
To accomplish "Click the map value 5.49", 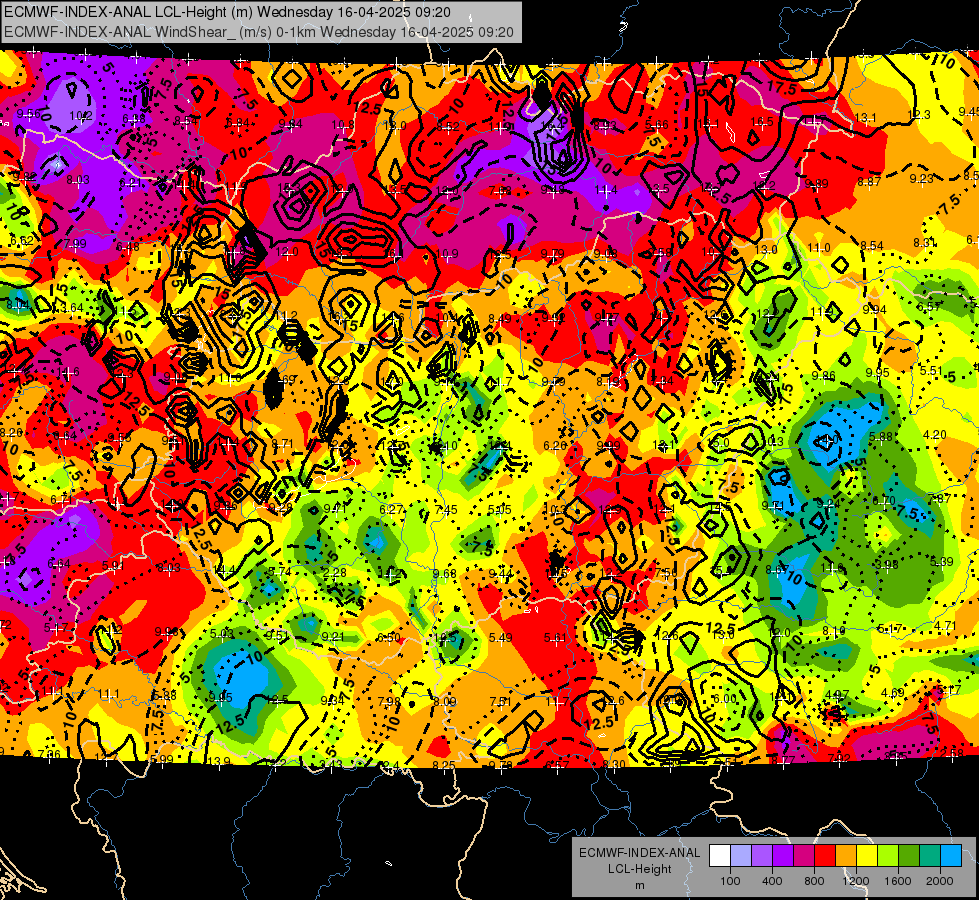I will coord(500,638).
